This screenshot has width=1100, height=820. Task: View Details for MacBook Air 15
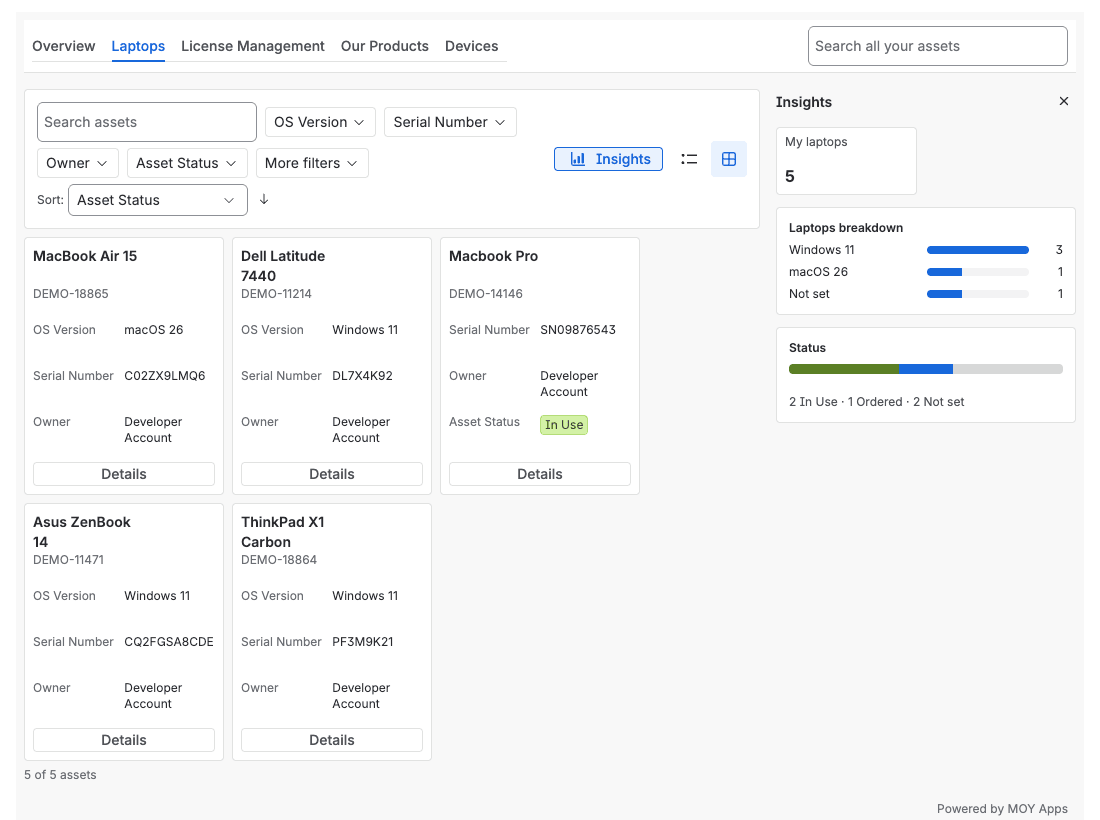pos(123,474)
